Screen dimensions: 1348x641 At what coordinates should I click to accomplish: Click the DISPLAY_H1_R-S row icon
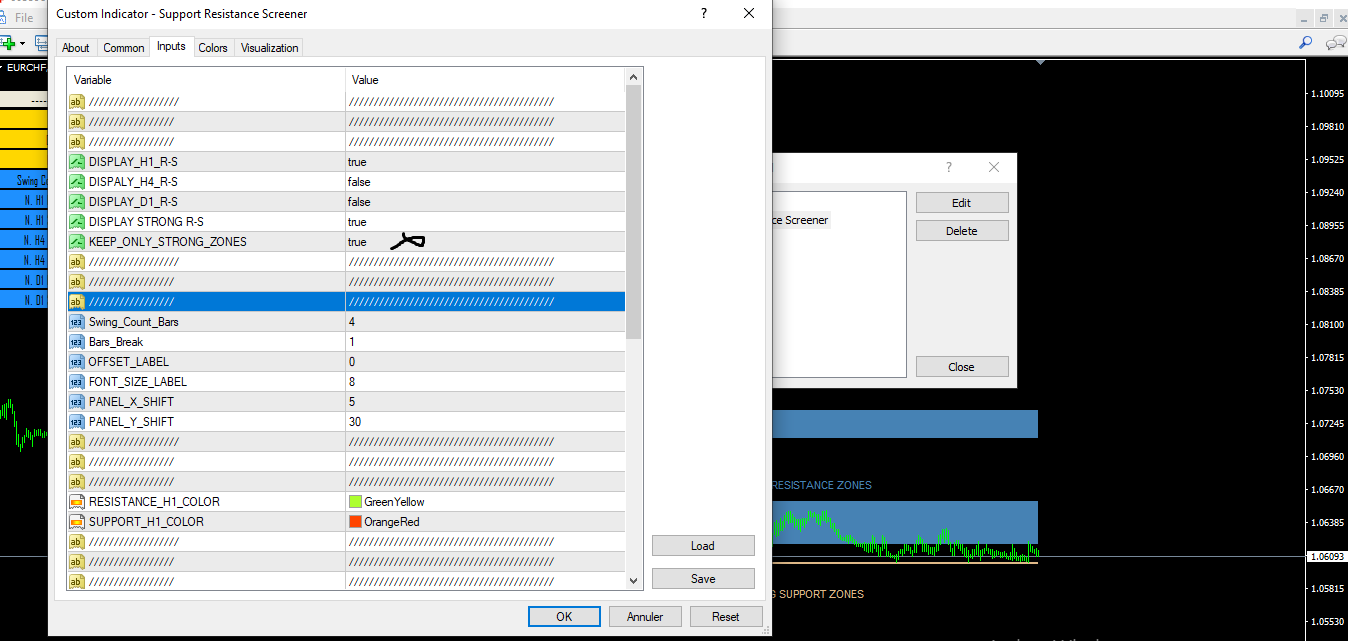[x=77, y=162]
